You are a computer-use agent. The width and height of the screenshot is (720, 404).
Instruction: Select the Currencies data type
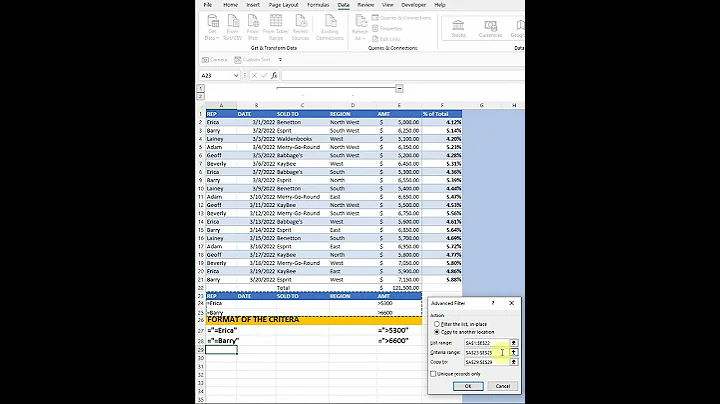[x=490, y=28]
